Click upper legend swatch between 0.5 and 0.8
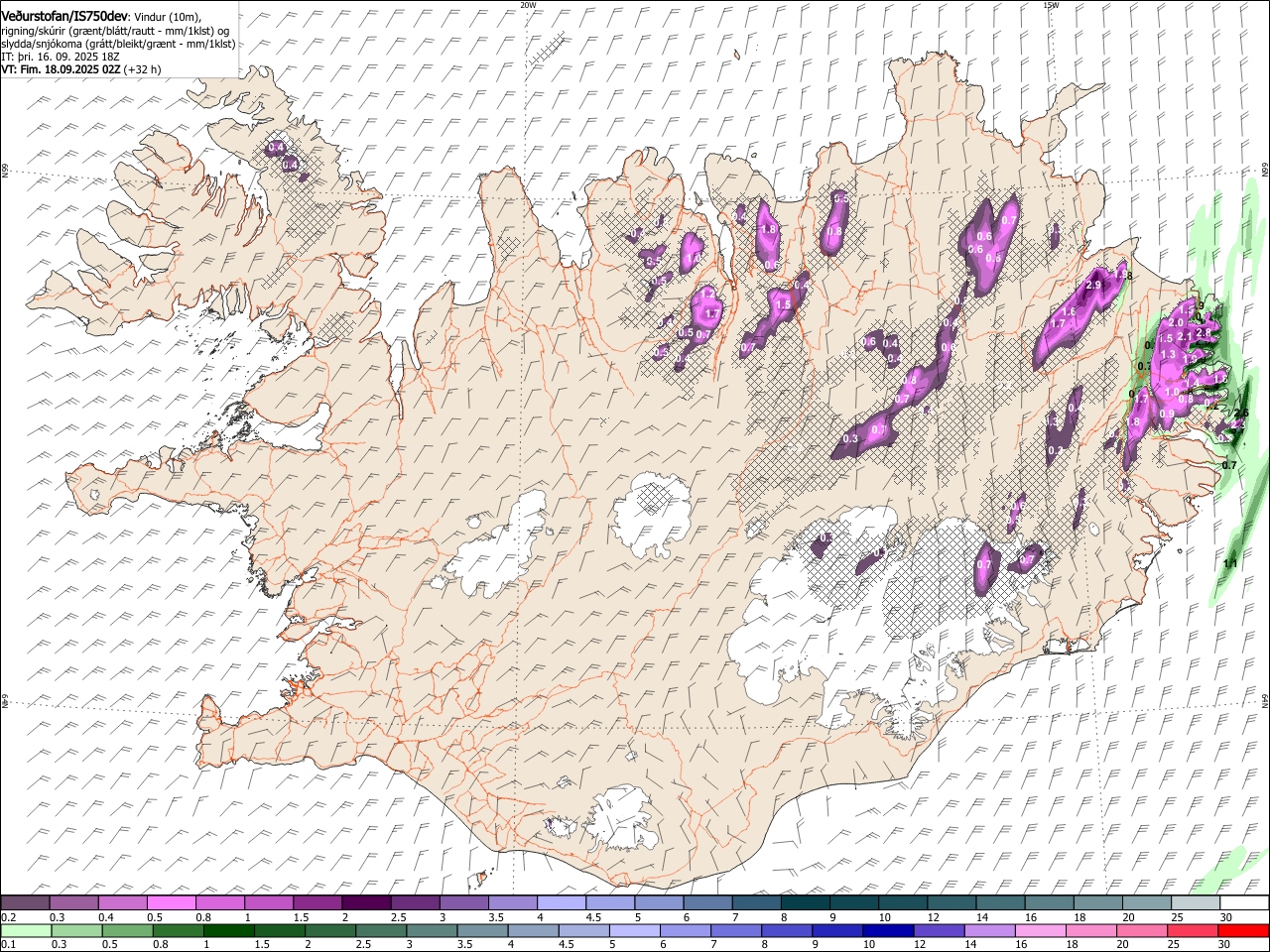Screen dimensions: 1270x952 tap(171, 902)
